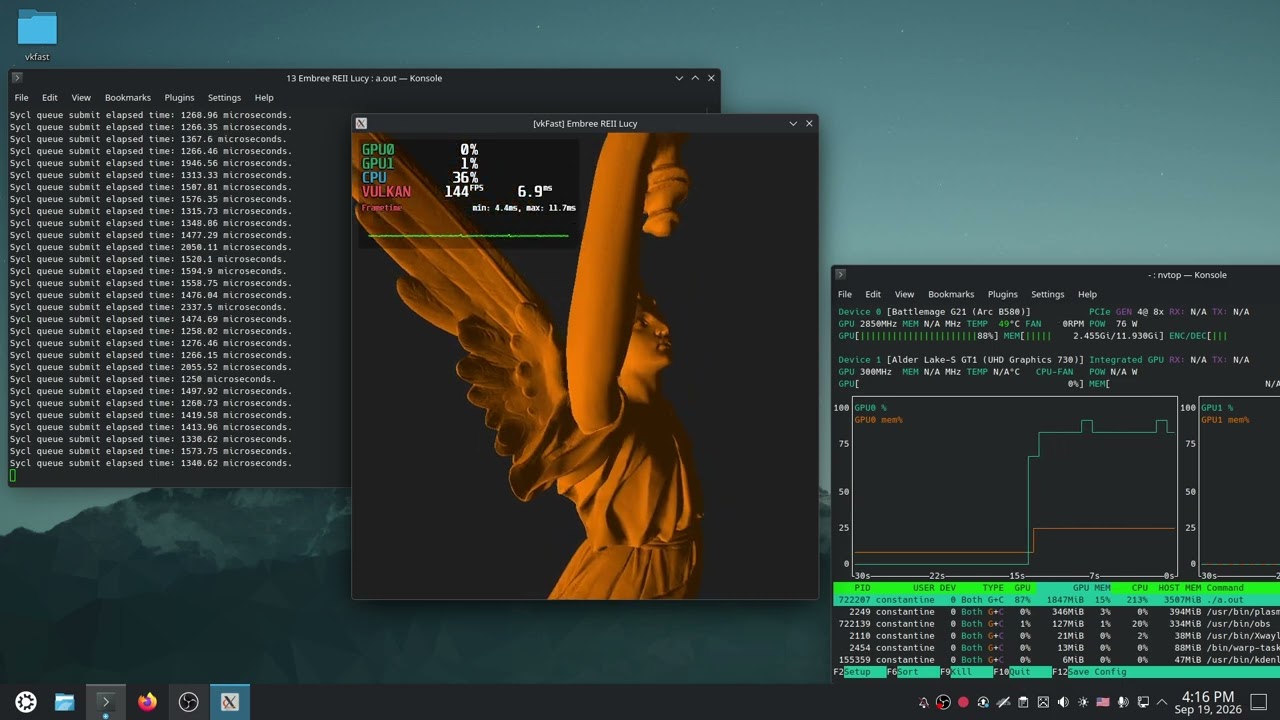
Task: Show hidden system tray icons
Action: click(1163, 702)
